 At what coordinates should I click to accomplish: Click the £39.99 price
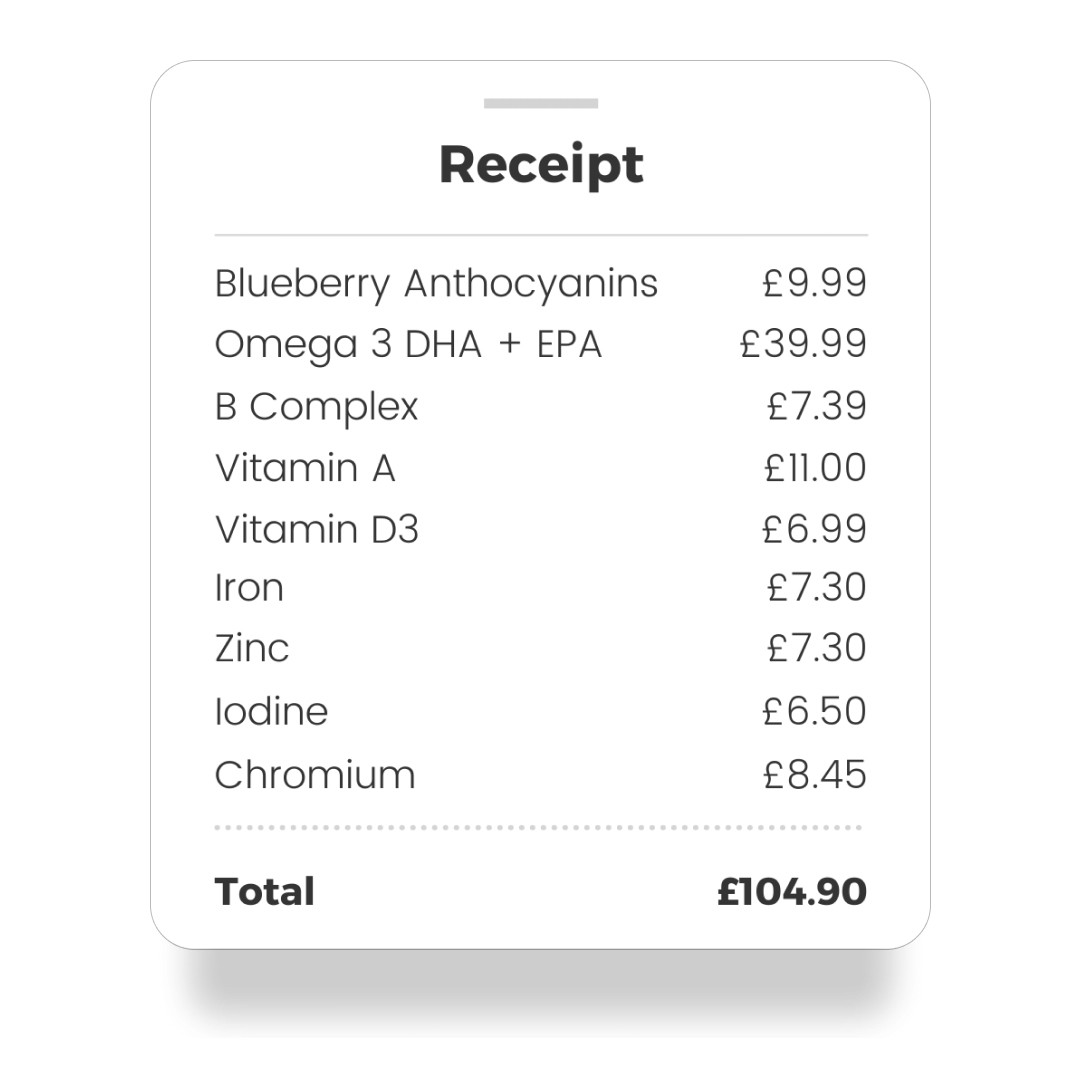(x=803, y=344)
